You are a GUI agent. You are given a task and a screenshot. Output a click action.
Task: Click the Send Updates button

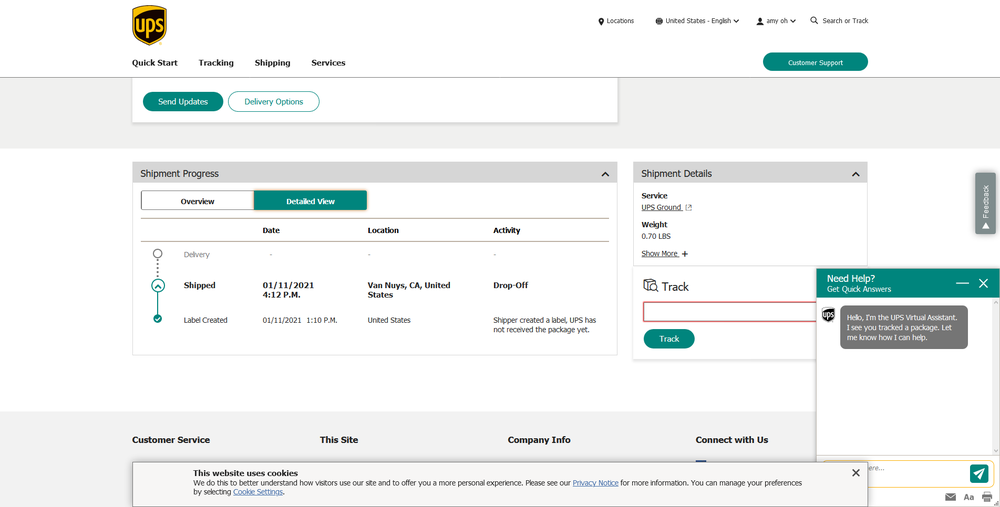183,101
